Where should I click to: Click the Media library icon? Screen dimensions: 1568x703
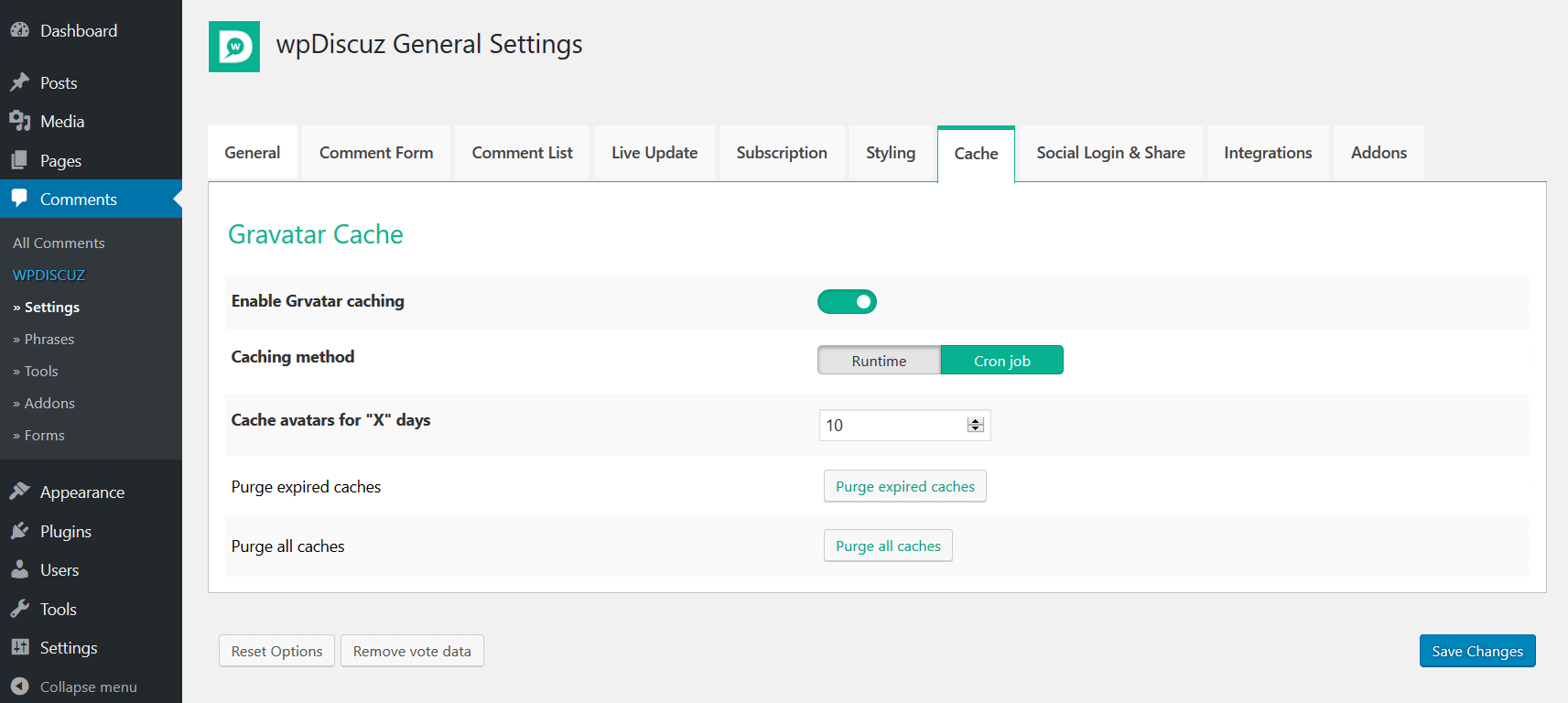coord(19,121)
